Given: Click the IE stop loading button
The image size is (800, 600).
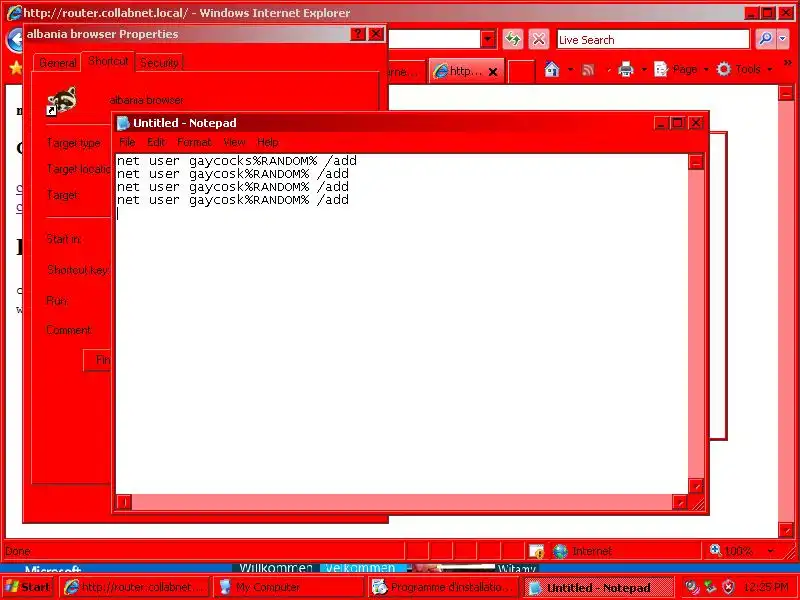Looking at the screenshot, I should (x=538, y=39).
